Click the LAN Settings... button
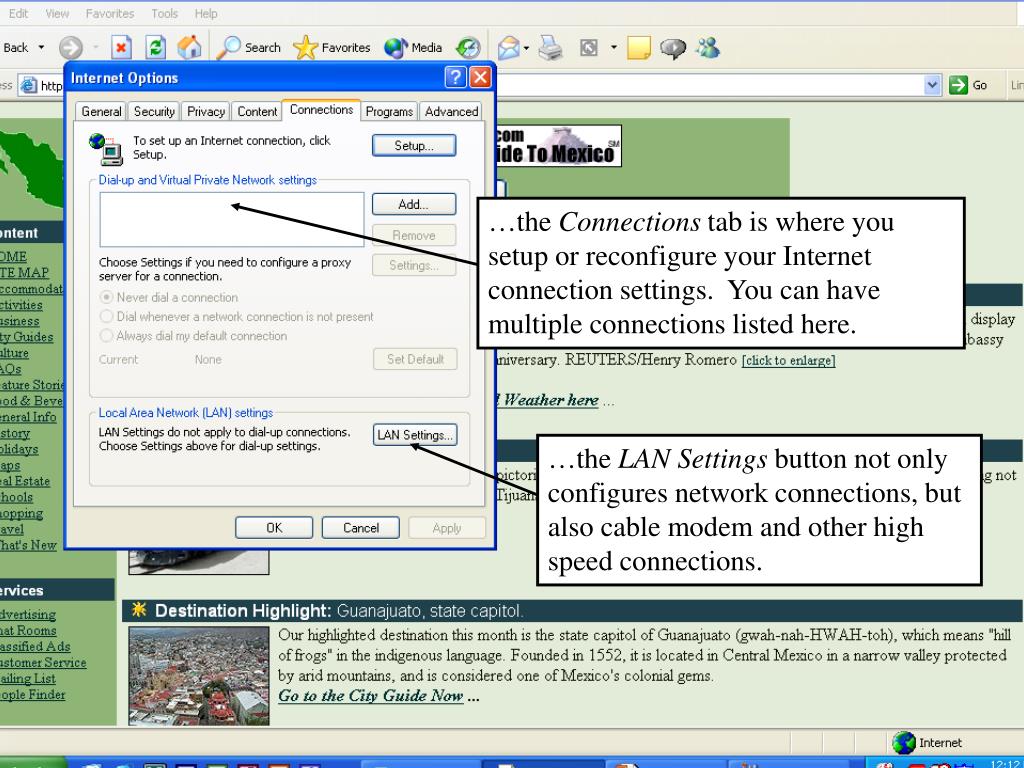 pos(415,435)
